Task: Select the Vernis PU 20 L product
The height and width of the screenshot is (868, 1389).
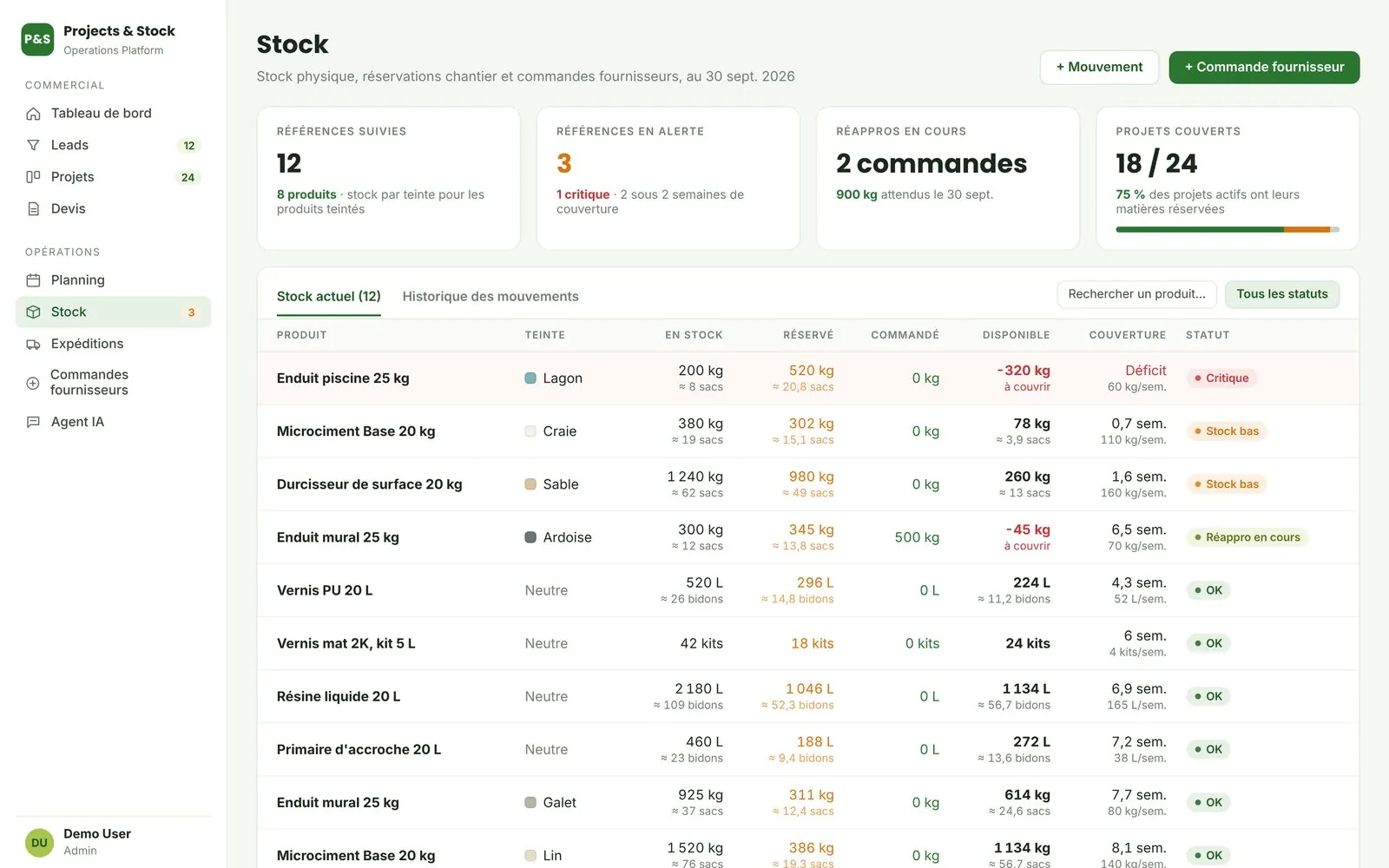Action: pos(325,590)
